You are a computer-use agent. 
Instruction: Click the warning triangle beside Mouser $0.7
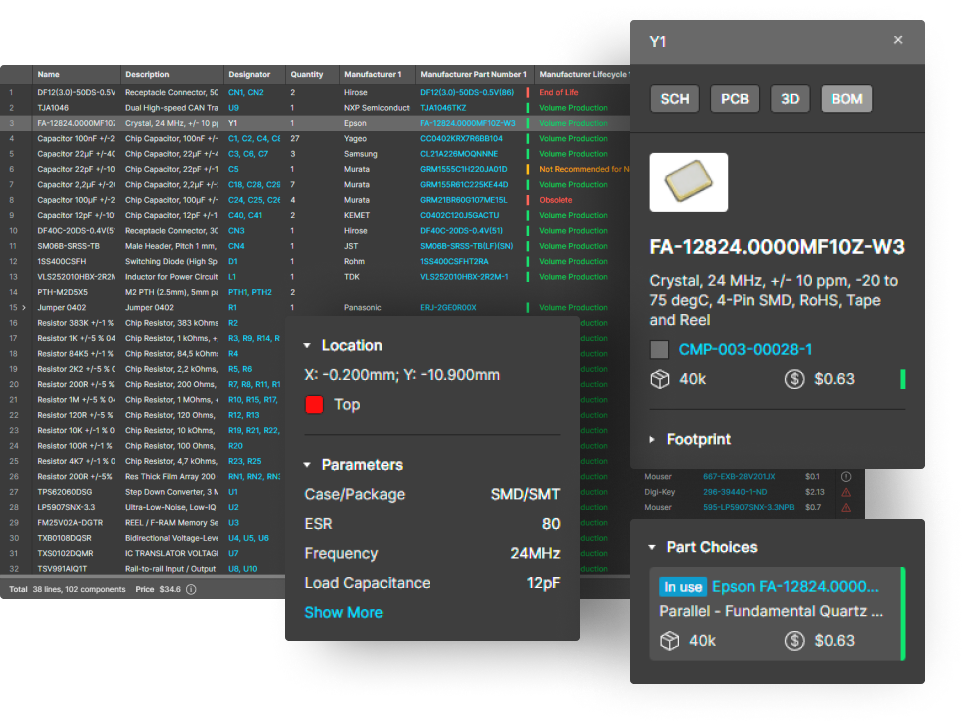pyautogui.click(x=846, y=507)
